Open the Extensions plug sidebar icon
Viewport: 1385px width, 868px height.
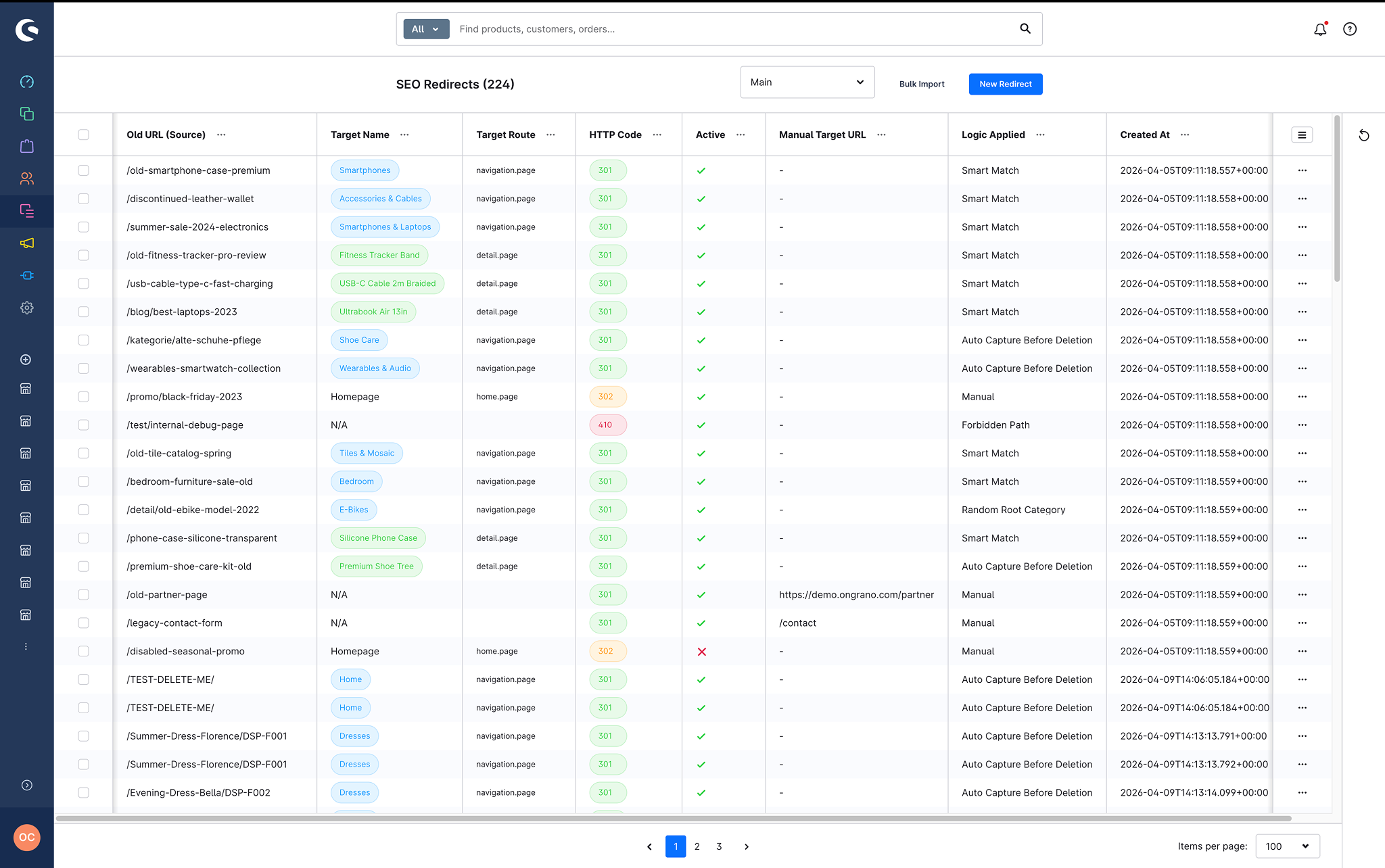coord(26,275)
